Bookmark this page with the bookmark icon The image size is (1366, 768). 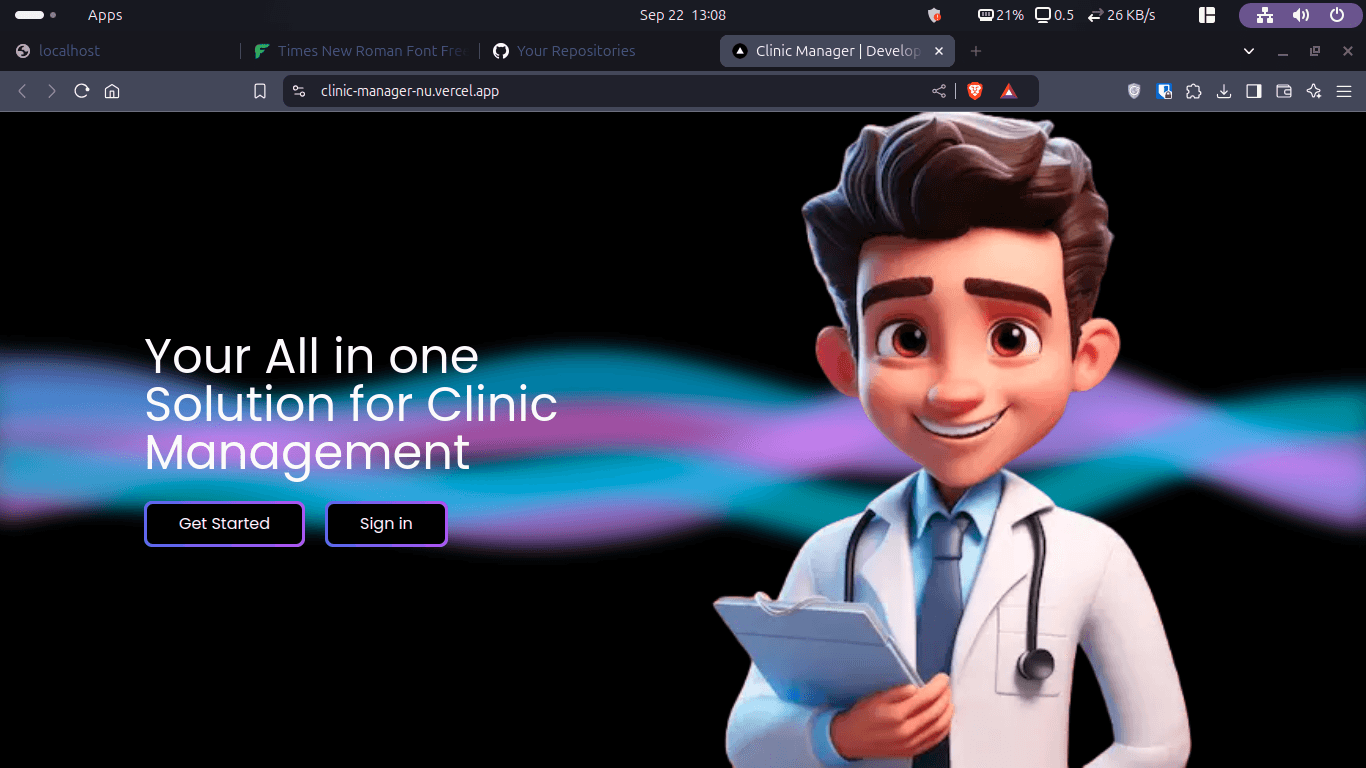point(260,91)
